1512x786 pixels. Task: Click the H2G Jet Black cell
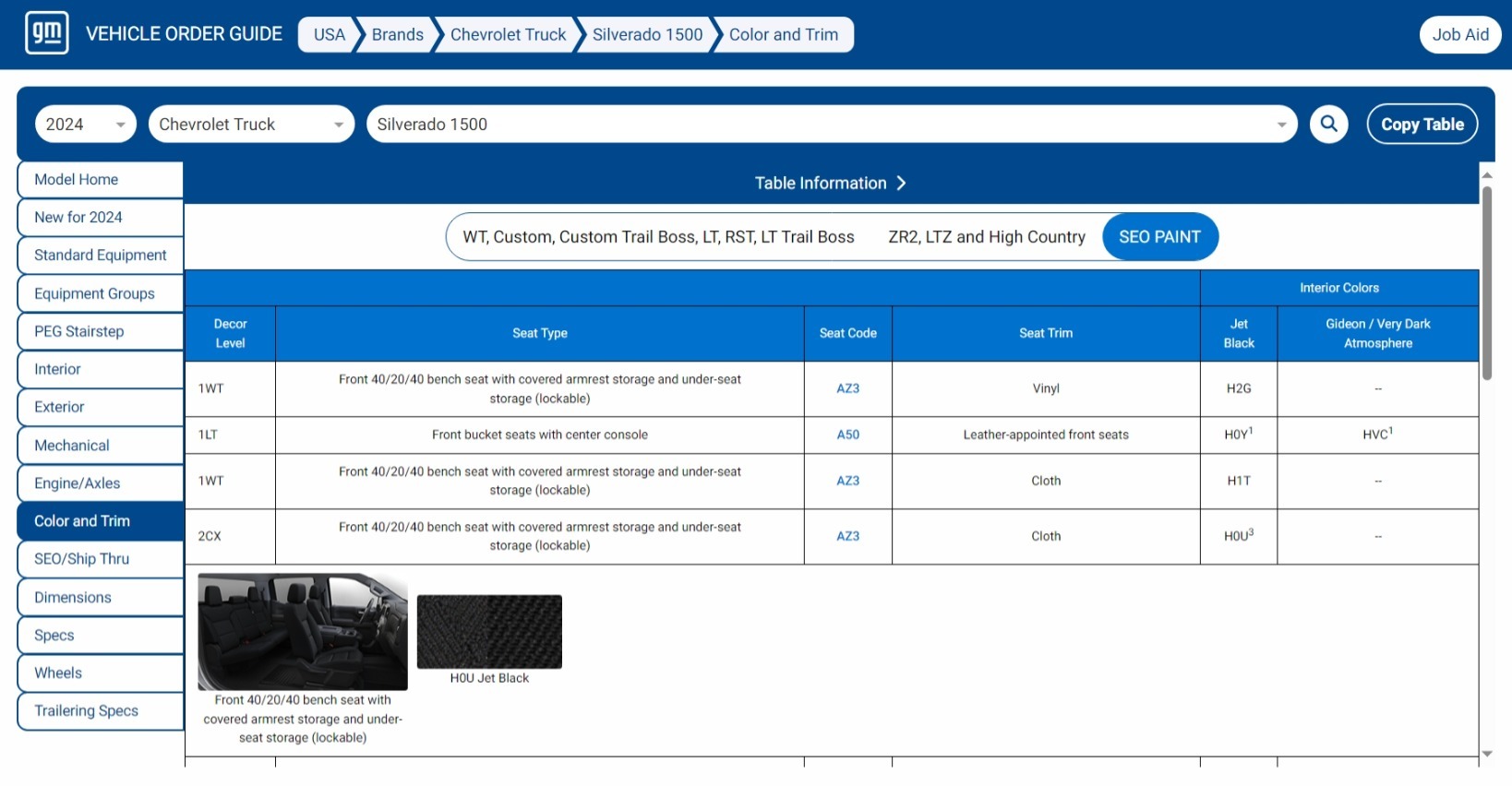point(1239,388)
